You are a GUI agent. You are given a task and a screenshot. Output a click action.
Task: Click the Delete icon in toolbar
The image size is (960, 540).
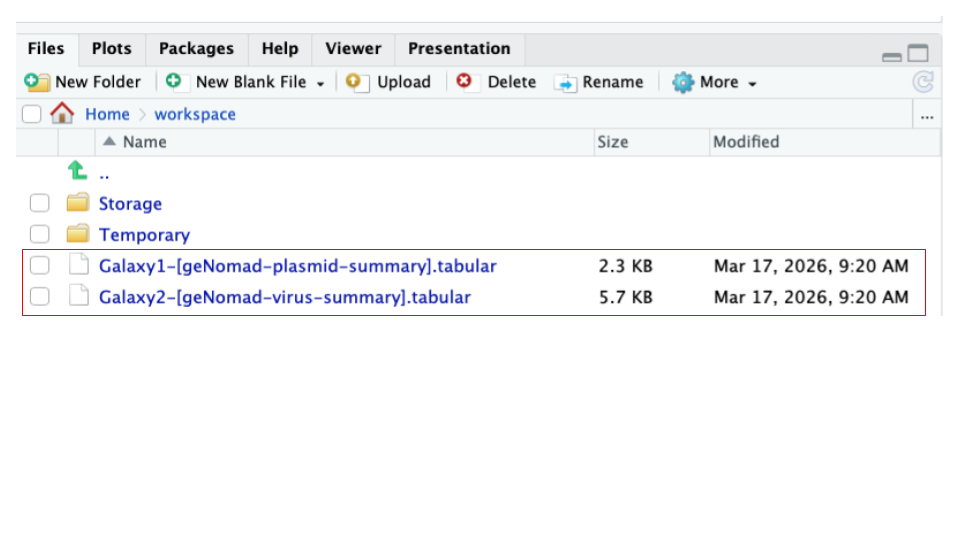pyautogui.click(x=465, y=82)
